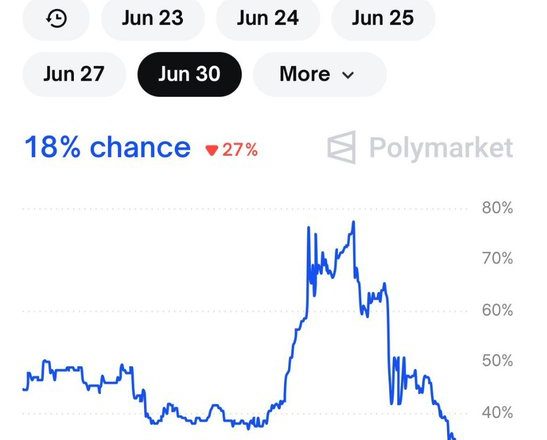This screenshot has height=440, width=547.
Task: Select the Jun 24 date tab
Action: tap(268, 18)
